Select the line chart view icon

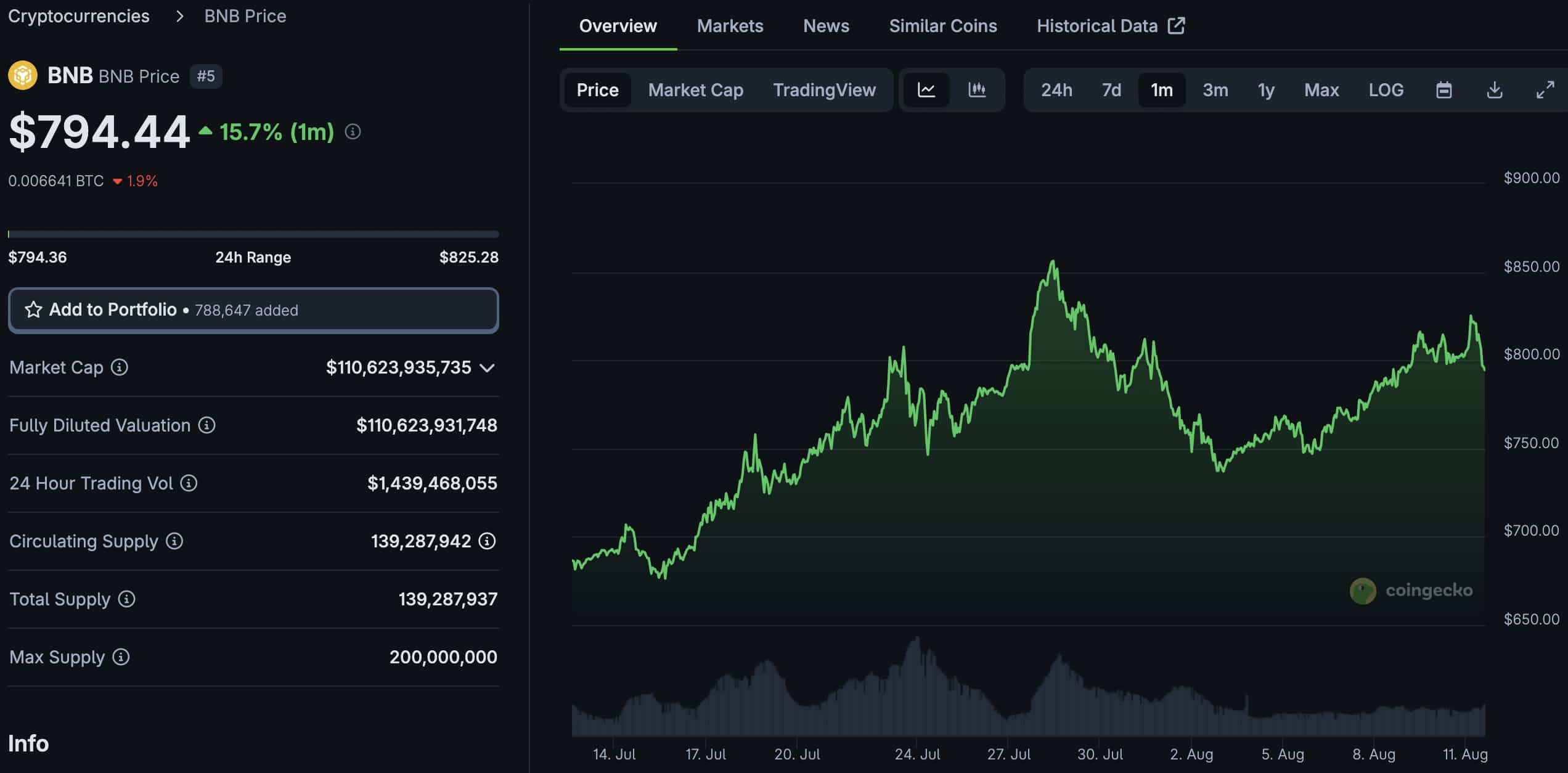click(x=927, y=90)
